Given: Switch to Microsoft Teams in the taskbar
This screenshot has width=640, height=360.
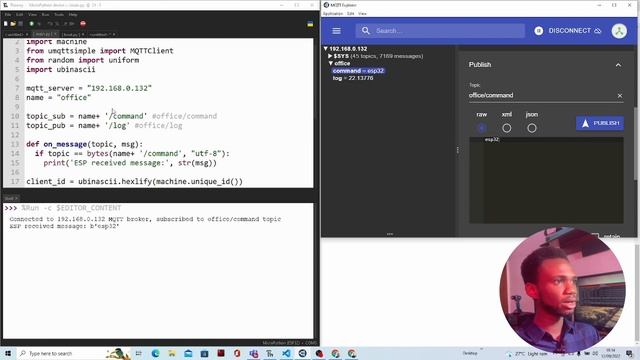Looking at the screenshot, I should [253, 353].
